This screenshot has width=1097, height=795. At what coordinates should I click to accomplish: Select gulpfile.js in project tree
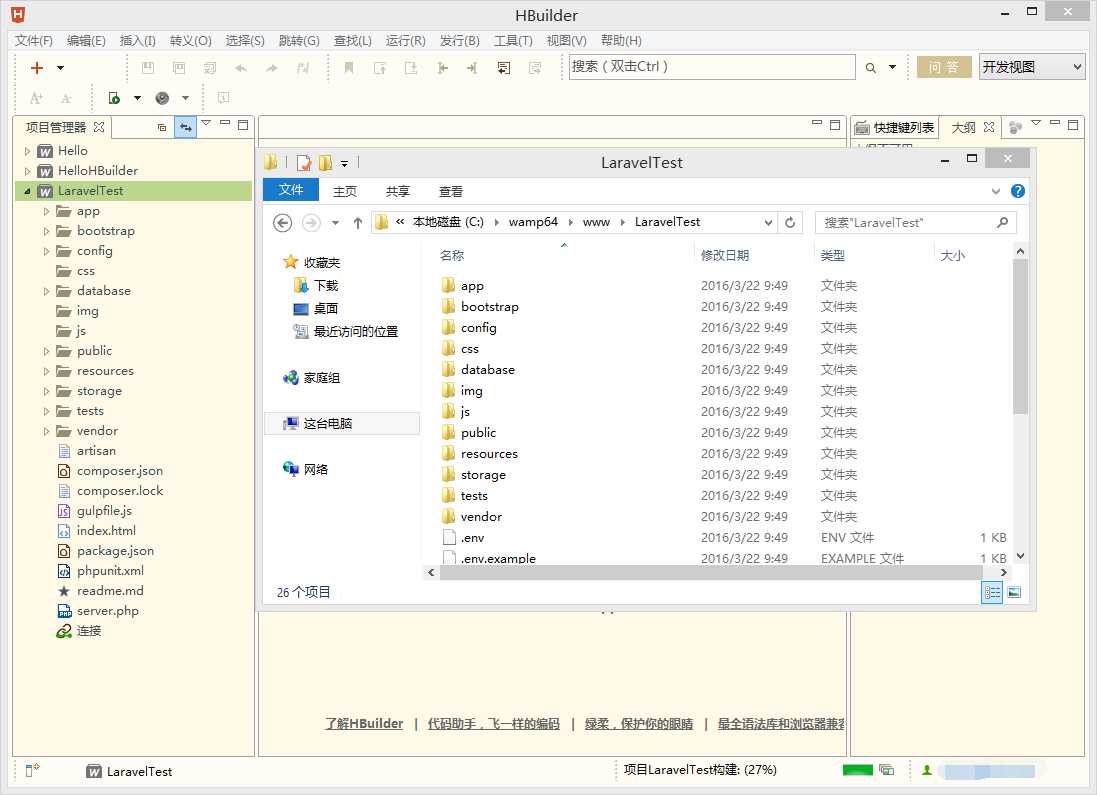click(x=104, y=511)
